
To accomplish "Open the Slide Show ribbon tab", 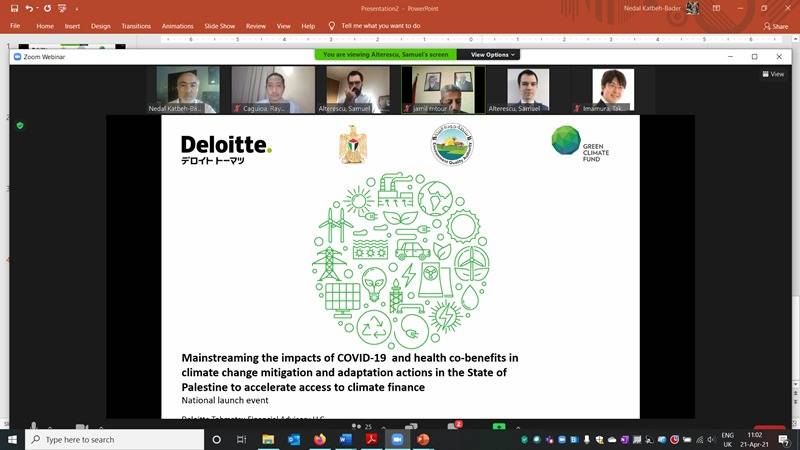I will [x=219, y=26].
